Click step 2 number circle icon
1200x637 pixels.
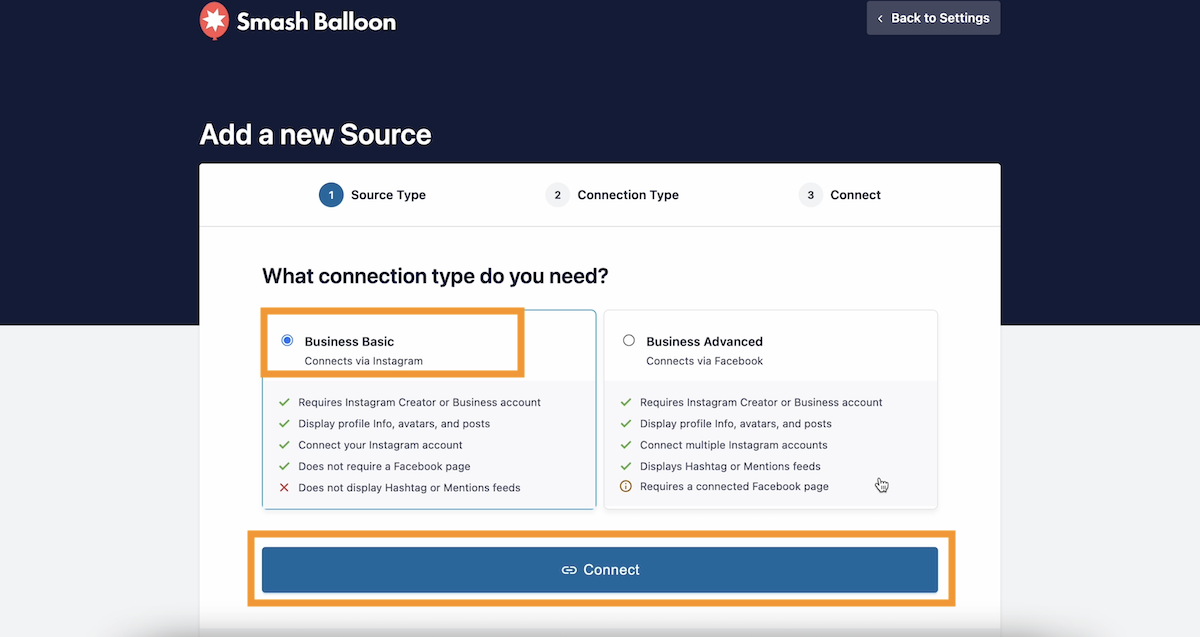pyautogui.click(x=558, y=195)
